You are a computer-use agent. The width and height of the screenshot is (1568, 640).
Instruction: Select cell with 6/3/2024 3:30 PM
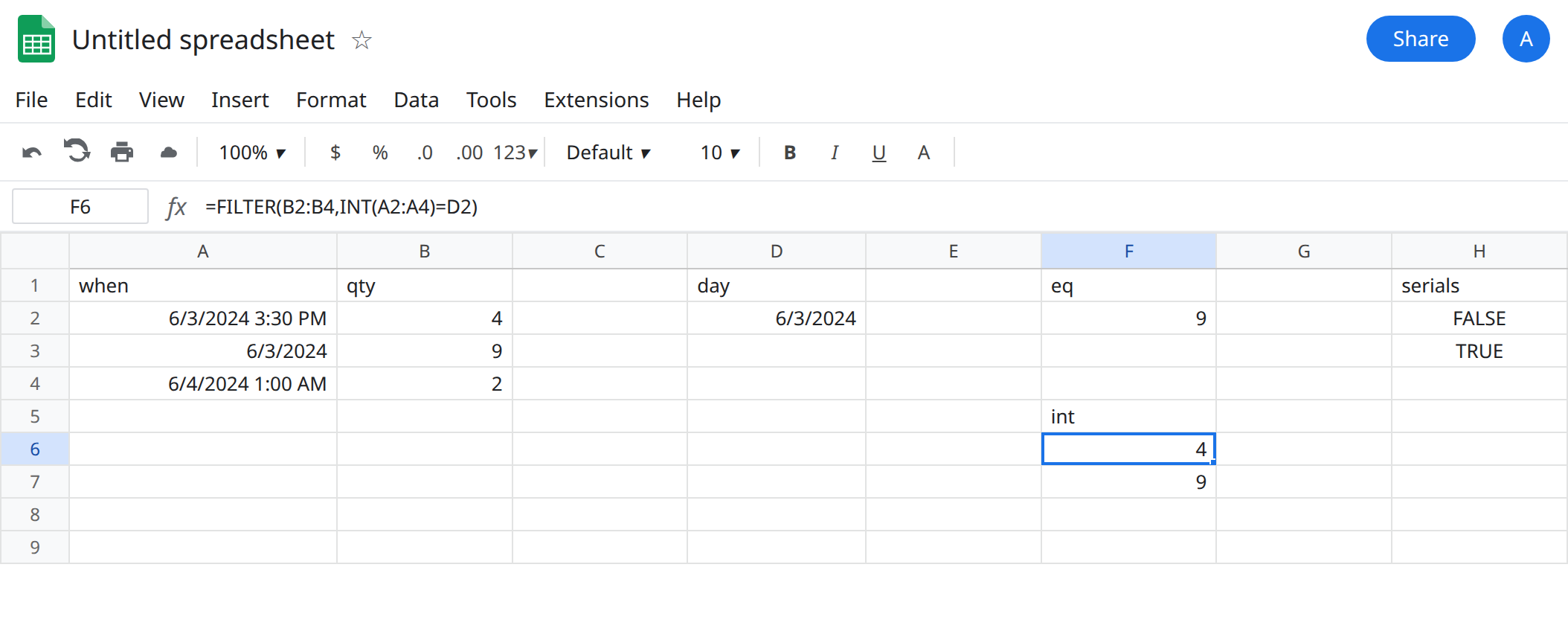pyautogui.click(x=203, y=319)
